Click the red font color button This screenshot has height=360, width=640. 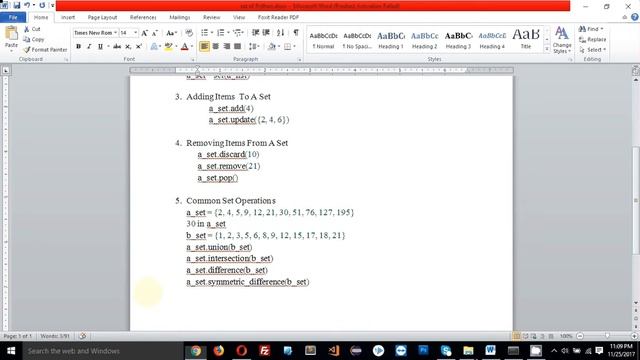click(x=184, y=47)
